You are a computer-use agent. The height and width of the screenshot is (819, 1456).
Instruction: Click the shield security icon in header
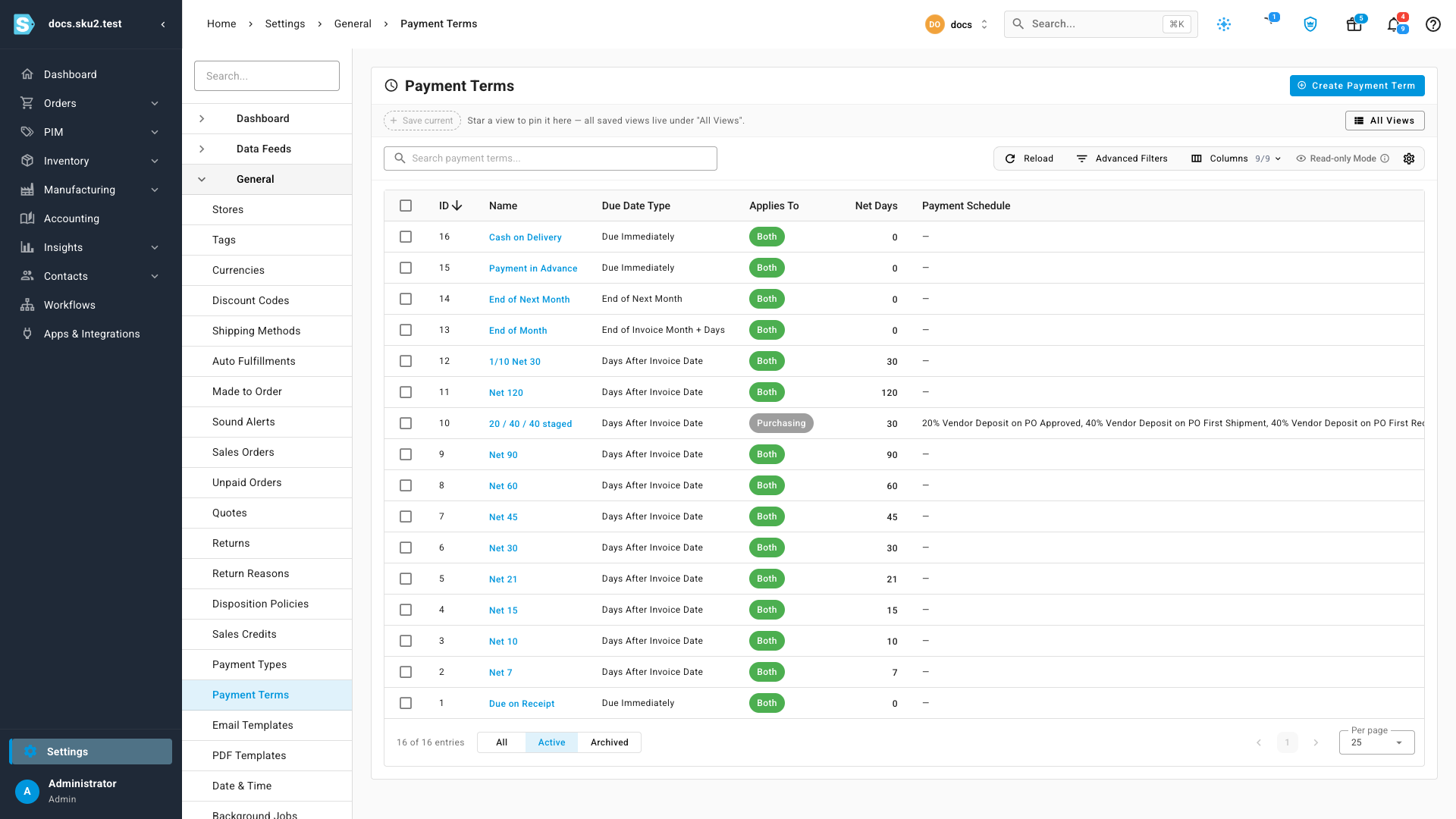click(1310, 24)
